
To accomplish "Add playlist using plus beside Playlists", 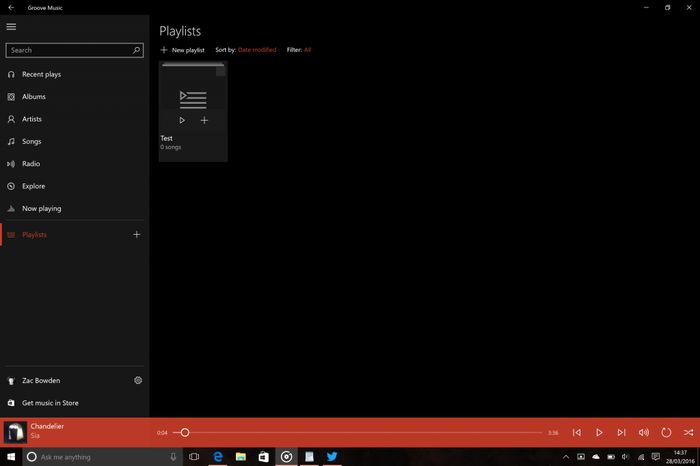I will click(137, 234).
